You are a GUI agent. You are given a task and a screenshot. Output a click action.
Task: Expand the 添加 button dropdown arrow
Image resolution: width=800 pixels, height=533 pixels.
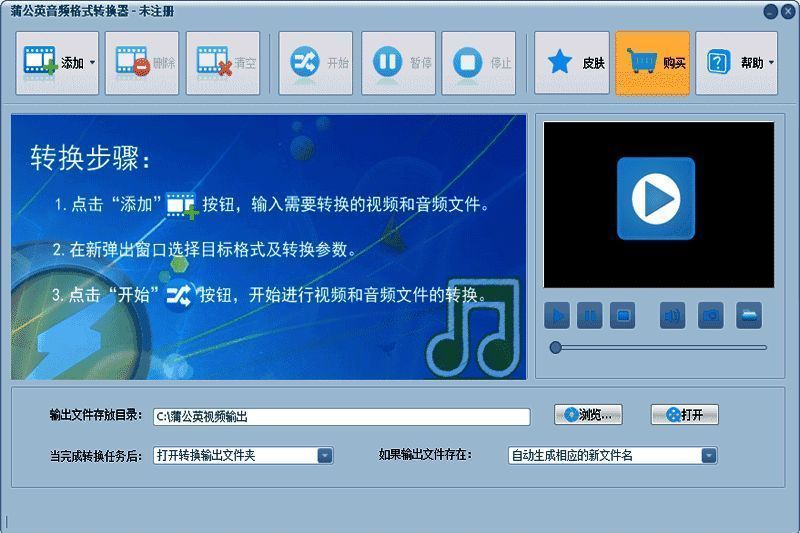click(x=92, y=63)
